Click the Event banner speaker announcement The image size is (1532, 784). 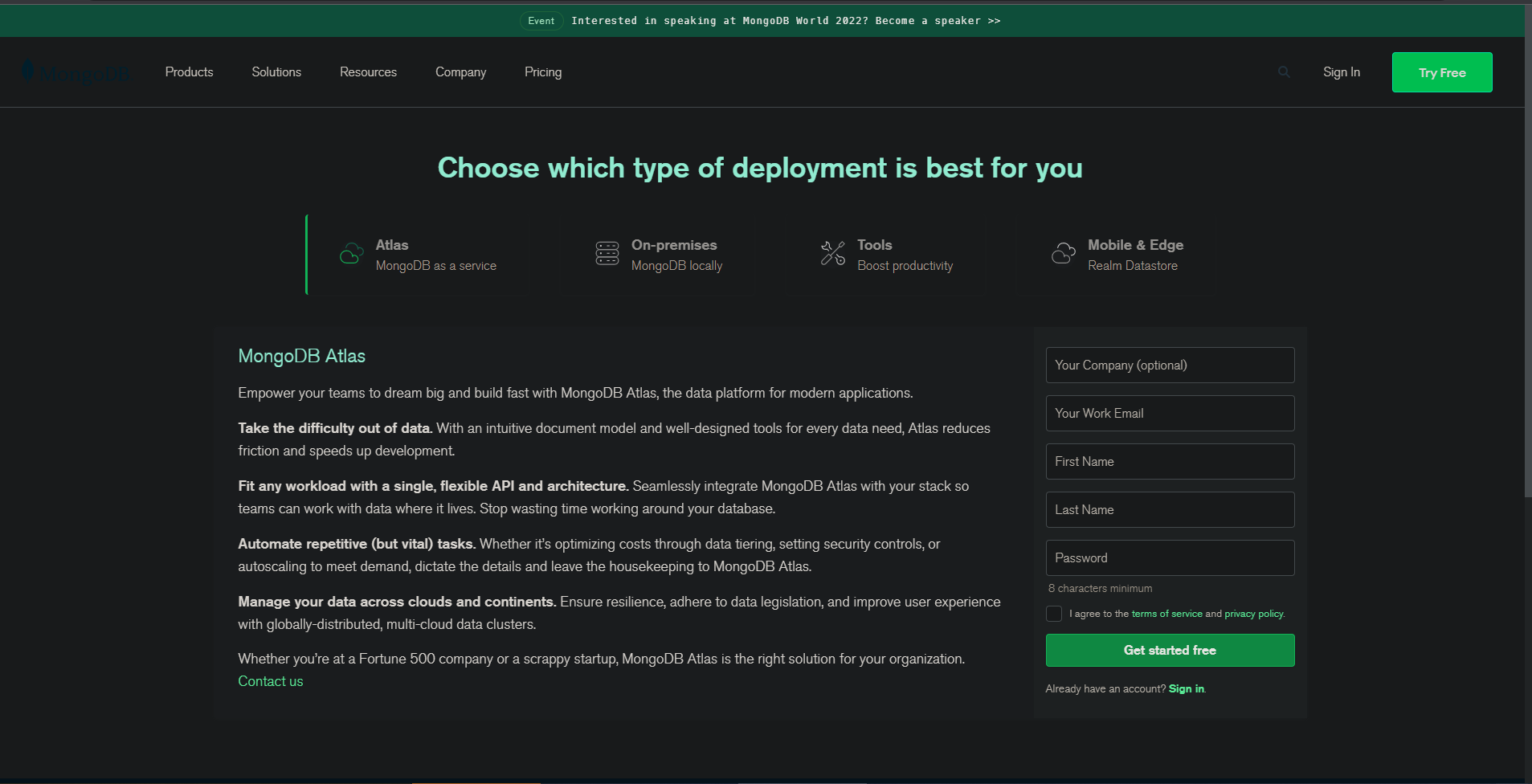[785, 21]
